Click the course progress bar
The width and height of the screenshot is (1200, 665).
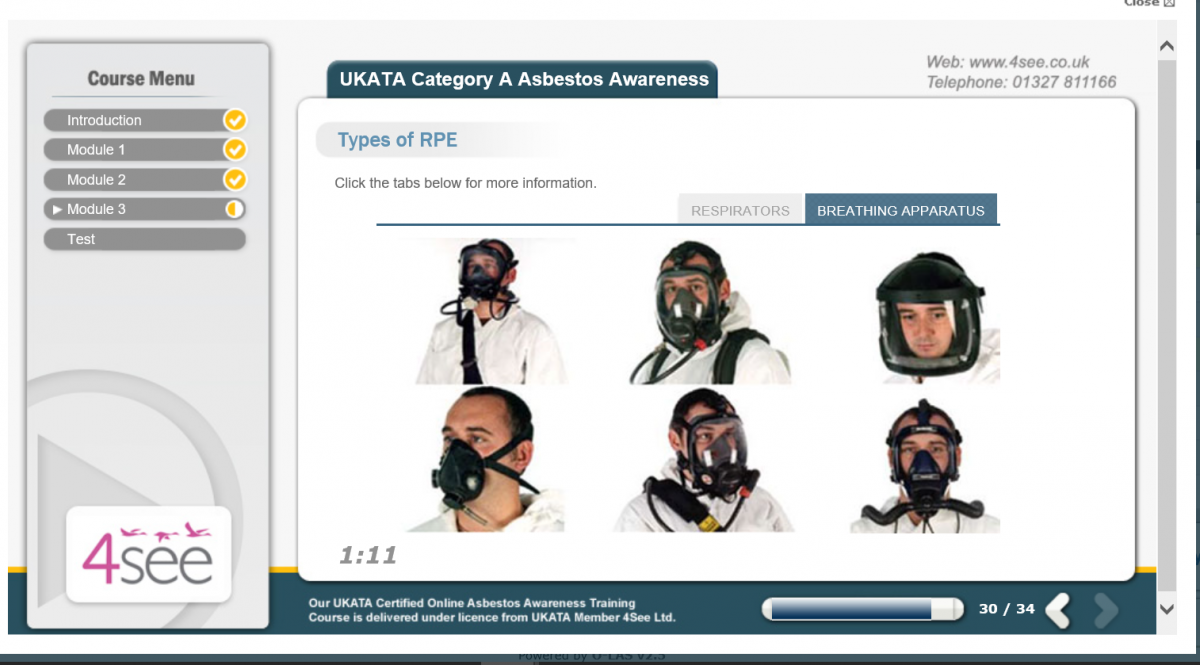click(x=861, y=609)
